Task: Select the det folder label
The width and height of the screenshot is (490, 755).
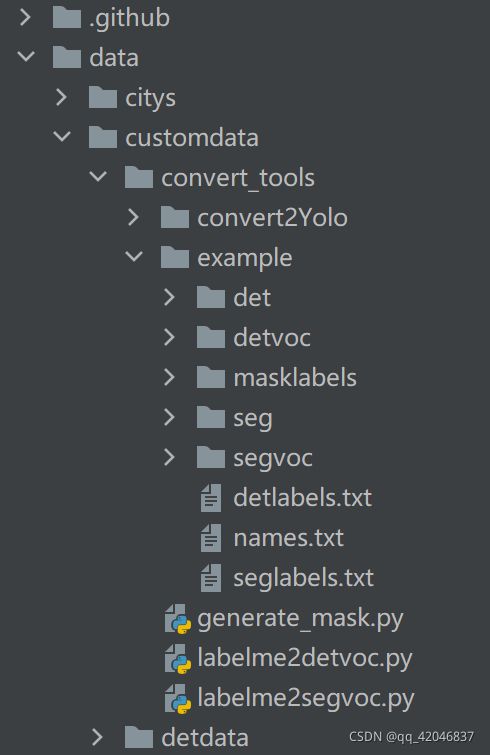Action: pos(252,298)
